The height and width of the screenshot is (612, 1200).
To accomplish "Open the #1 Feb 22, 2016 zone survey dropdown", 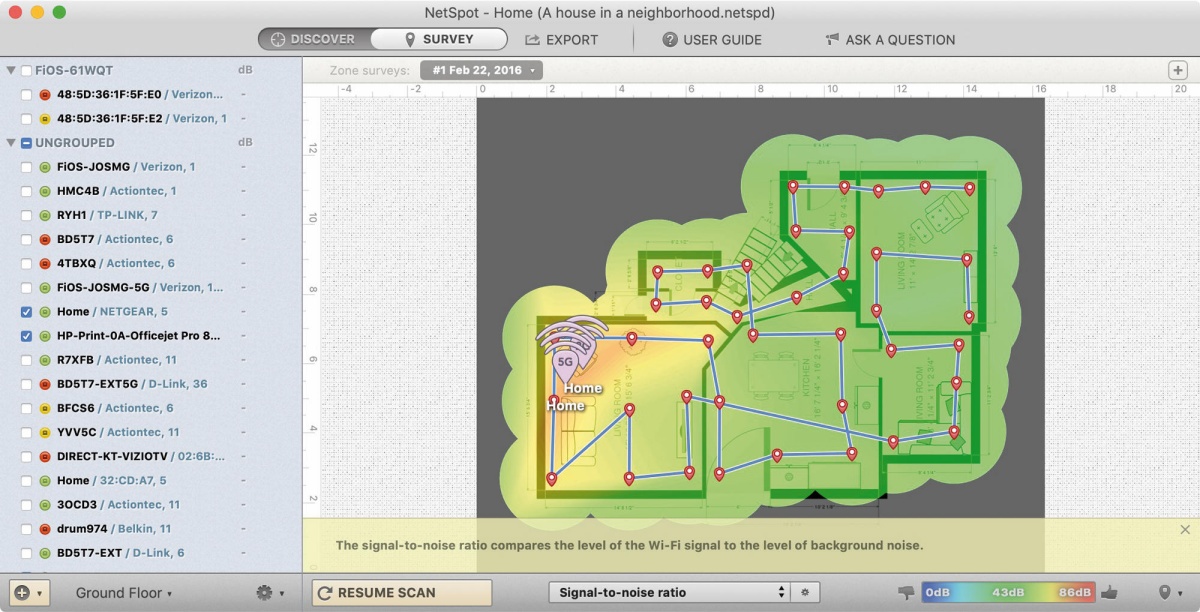I will pos(482,70).
